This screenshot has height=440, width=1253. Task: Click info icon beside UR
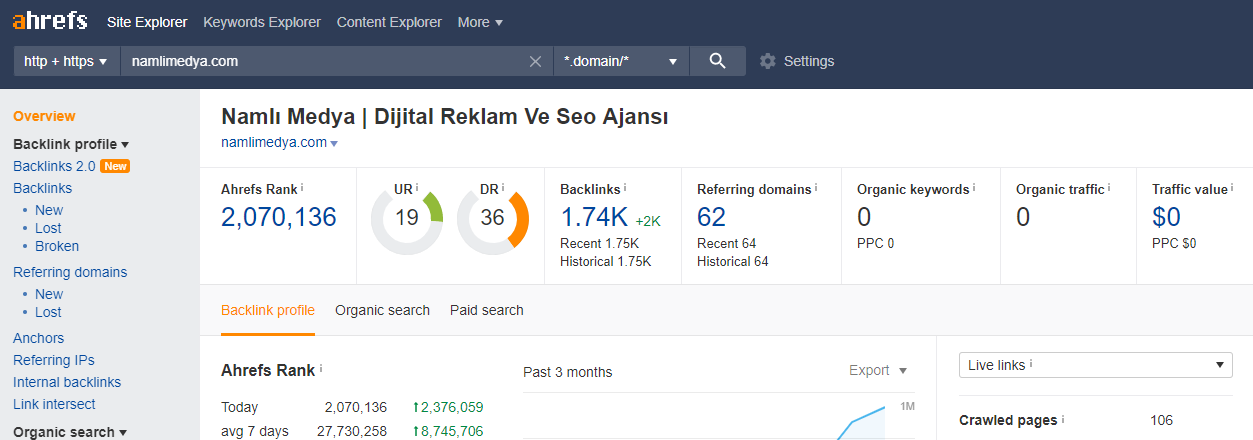417,187
